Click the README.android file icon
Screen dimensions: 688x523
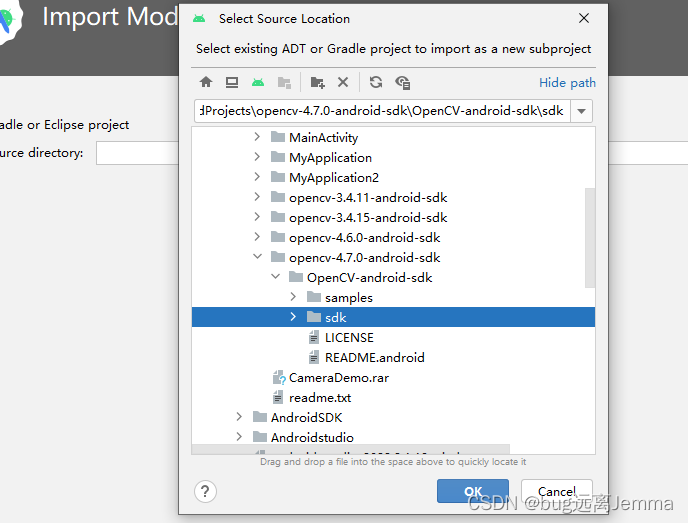pos(314,357)
